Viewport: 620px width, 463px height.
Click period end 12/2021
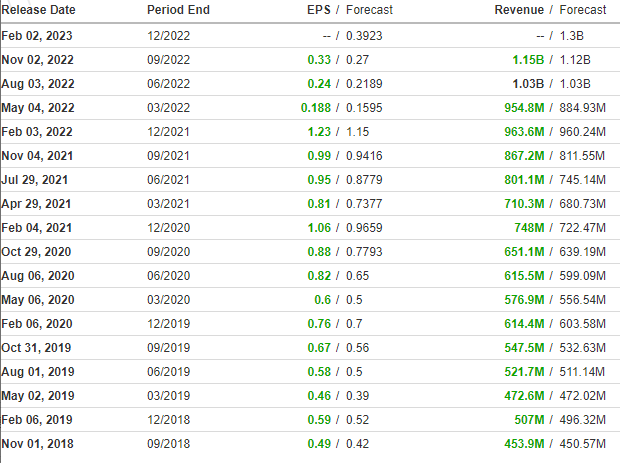click(168, 132)
